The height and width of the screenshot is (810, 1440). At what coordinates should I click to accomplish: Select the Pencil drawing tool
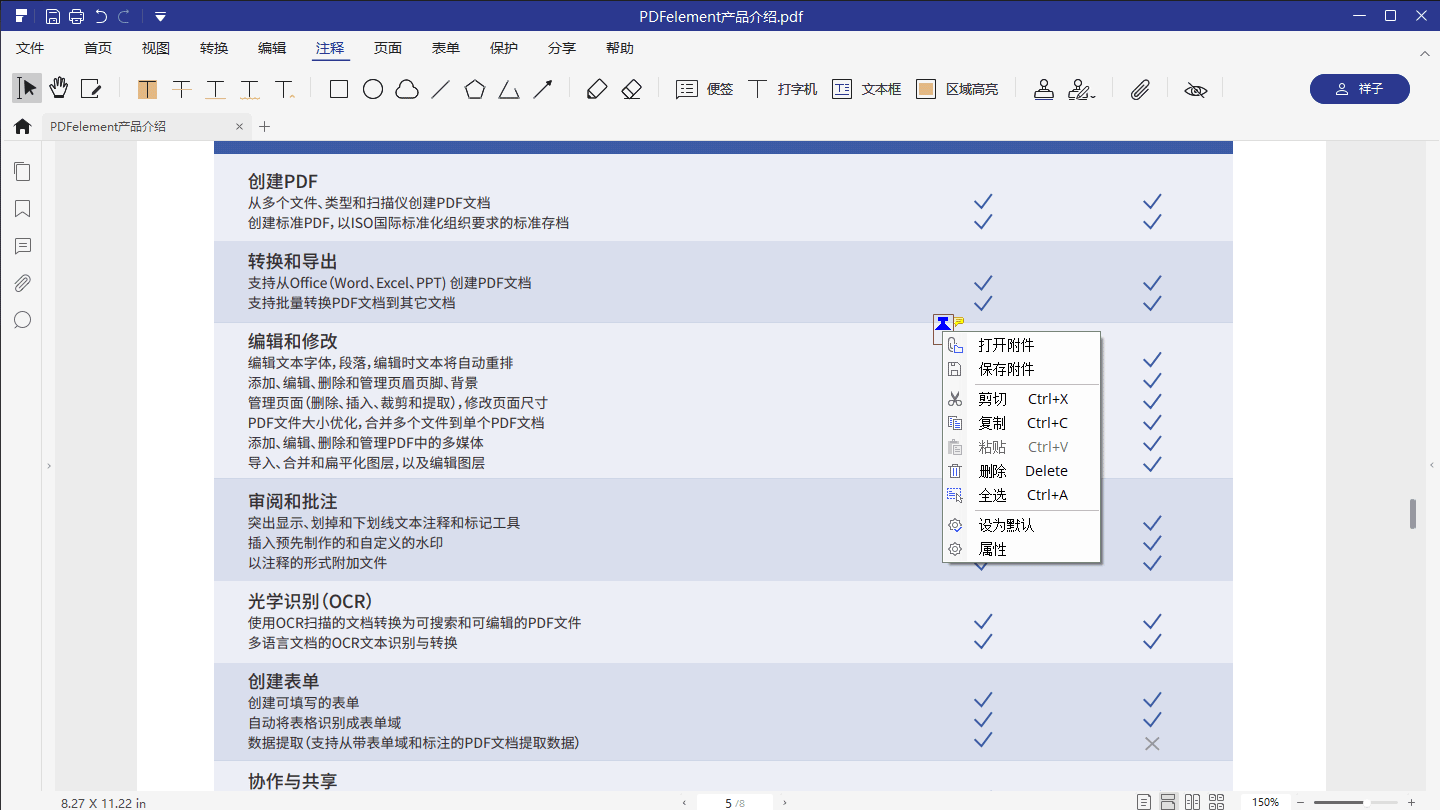596,89
